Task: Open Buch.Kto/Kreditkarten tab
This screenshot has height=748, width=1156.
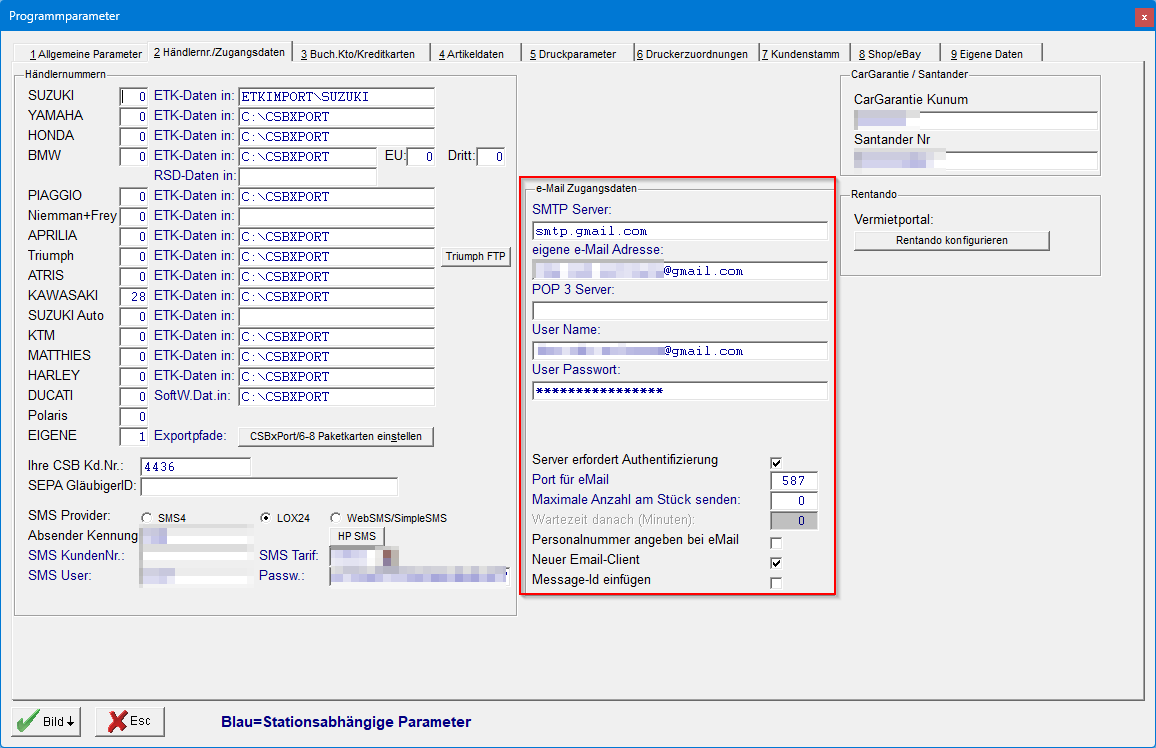Action: (x=358, y=54)
